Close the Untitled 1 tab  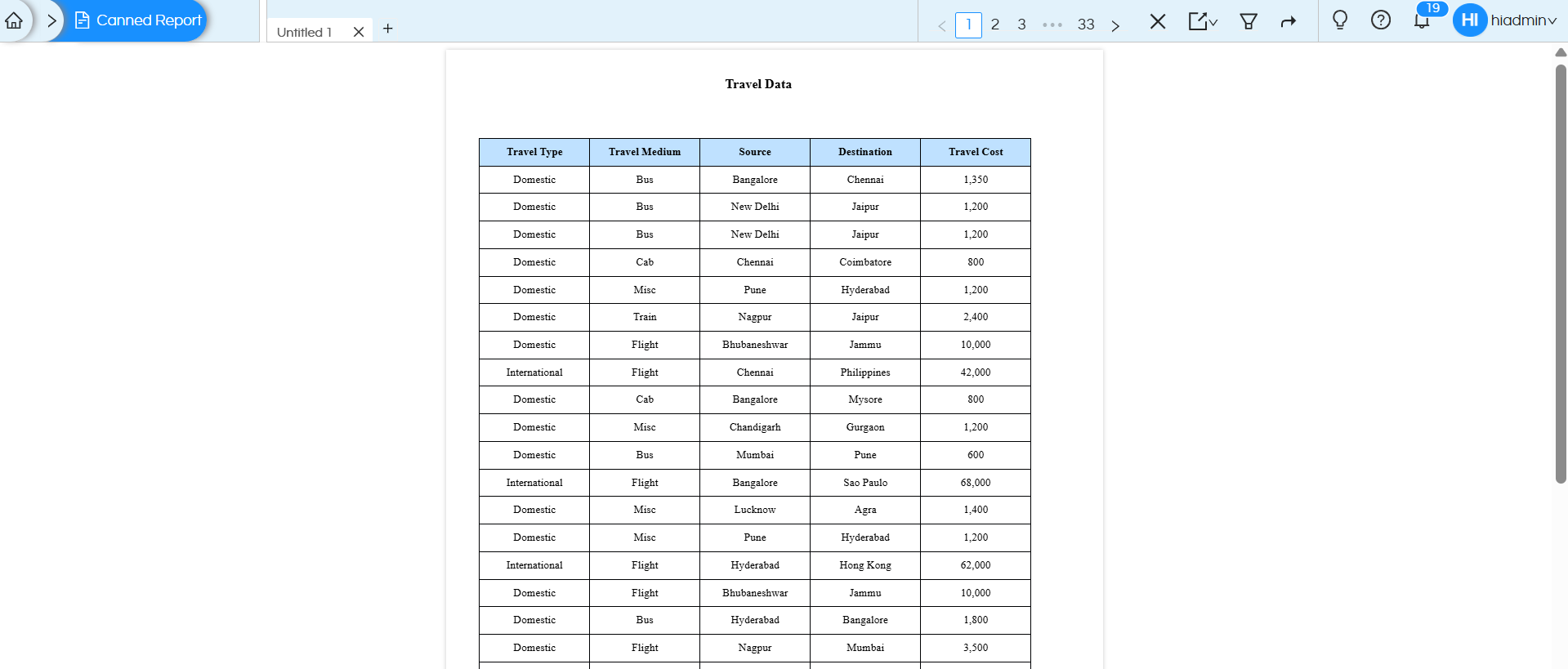tap(358, 32)
